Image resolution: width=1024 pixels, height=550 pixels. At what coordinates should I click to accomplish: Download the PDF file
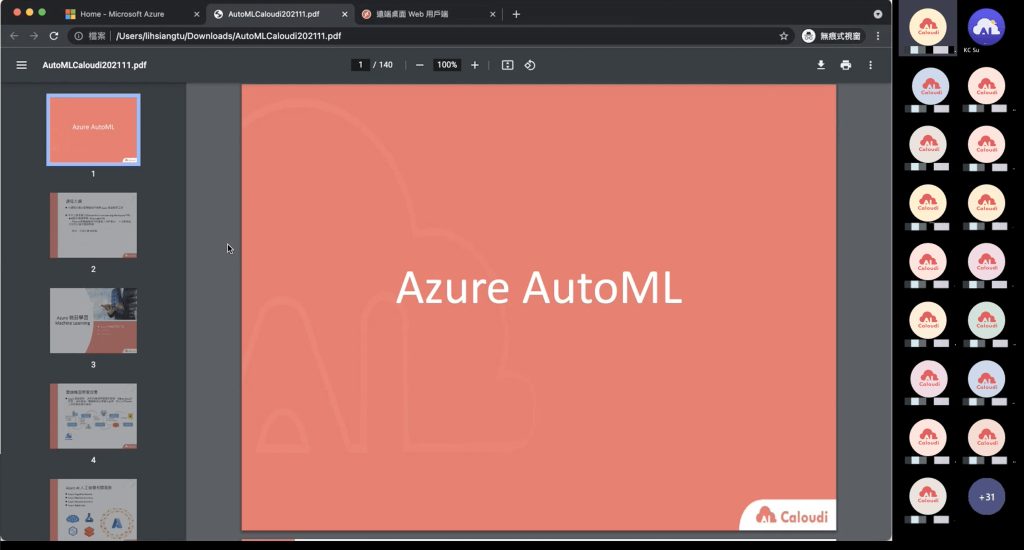(x=821, y=65)
